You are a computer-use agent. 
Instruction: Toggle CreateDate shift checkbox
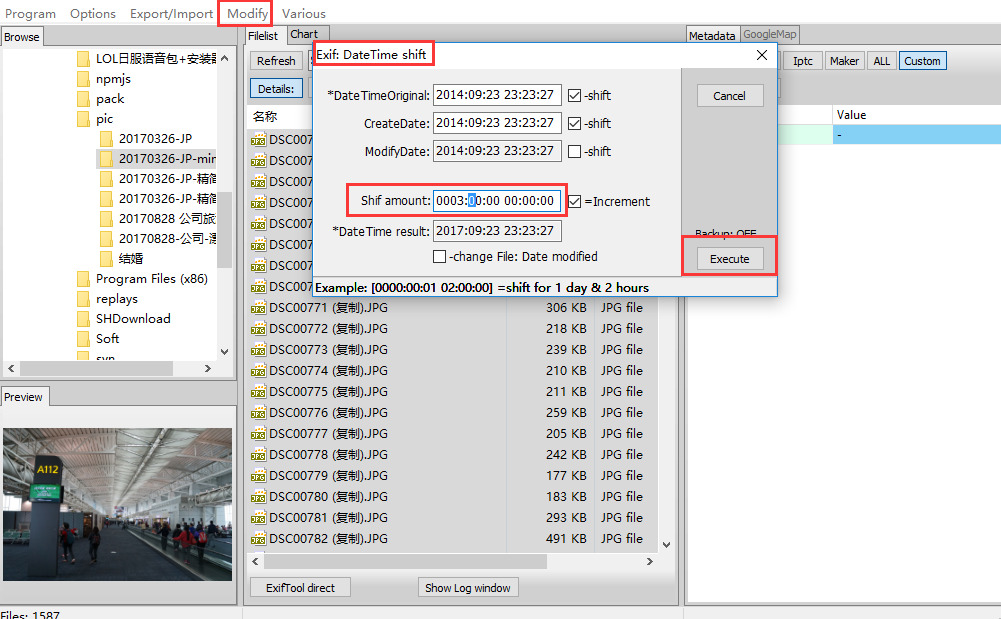575,124
